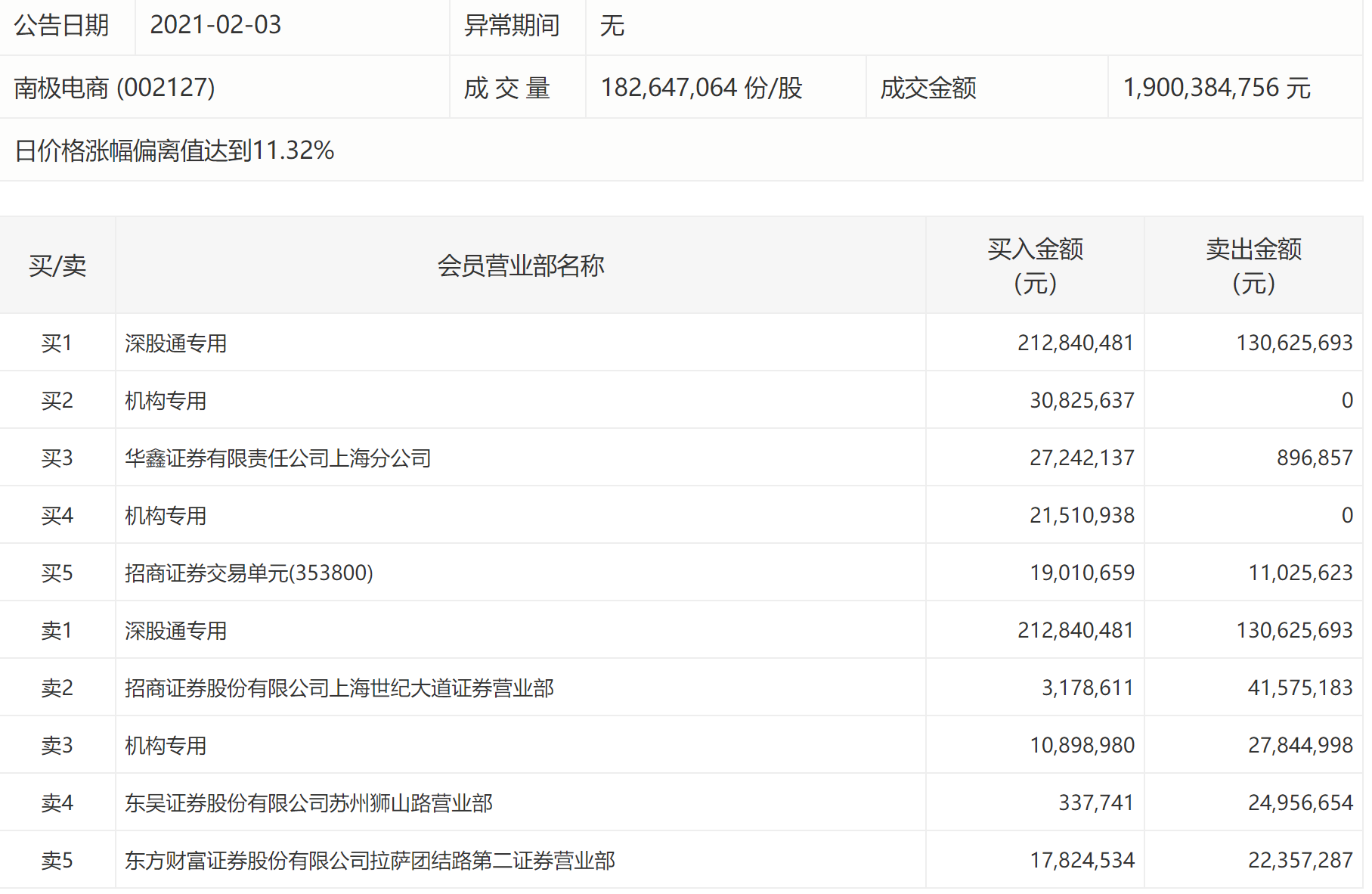Screen dimensions: 1372x894
Task: Click the 会员营业部名称 column header
Action: (521, 265)
